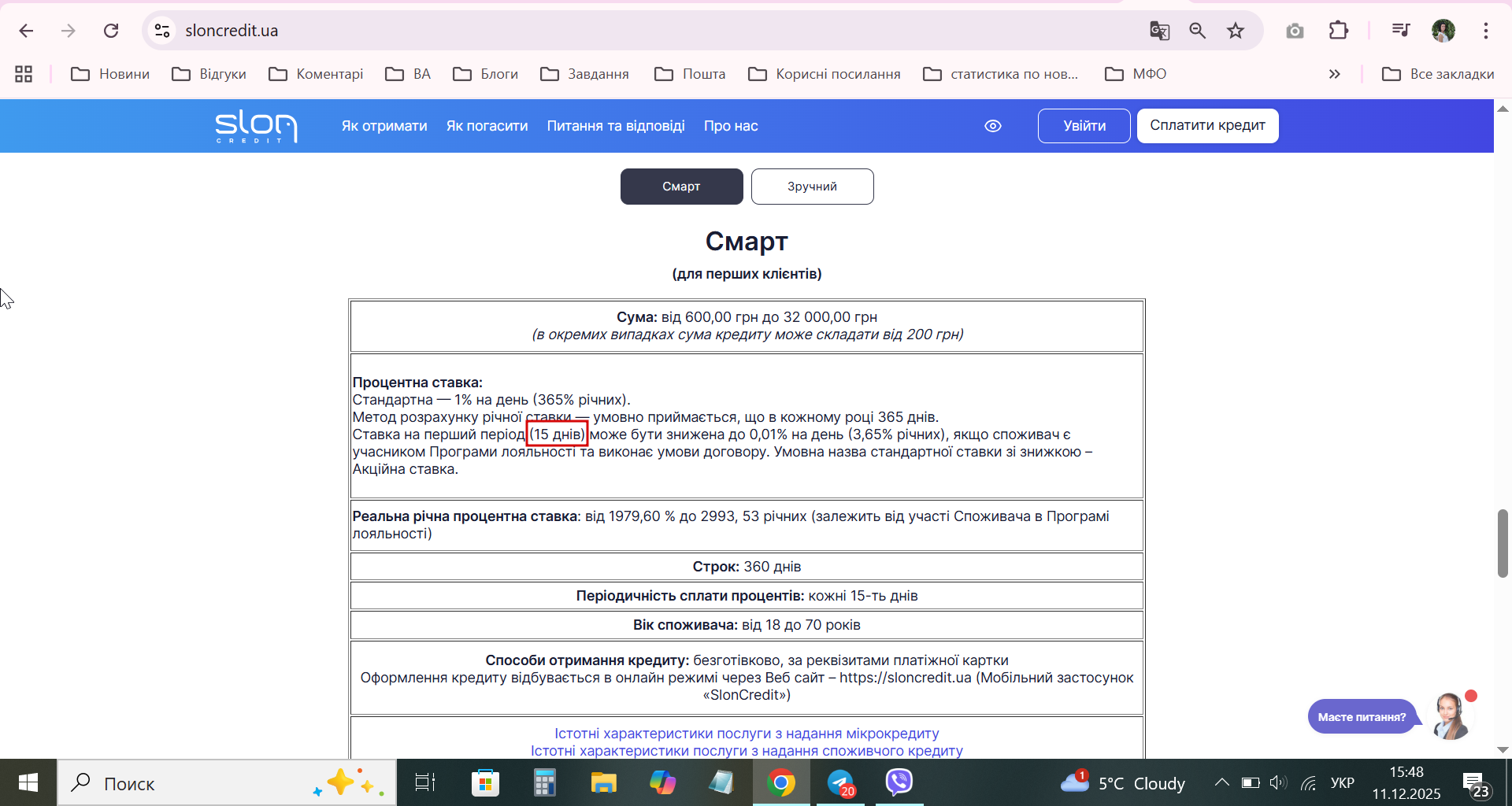Open File Explorer from taskbar
1512x806 pixels.
(x=603, y=782)
